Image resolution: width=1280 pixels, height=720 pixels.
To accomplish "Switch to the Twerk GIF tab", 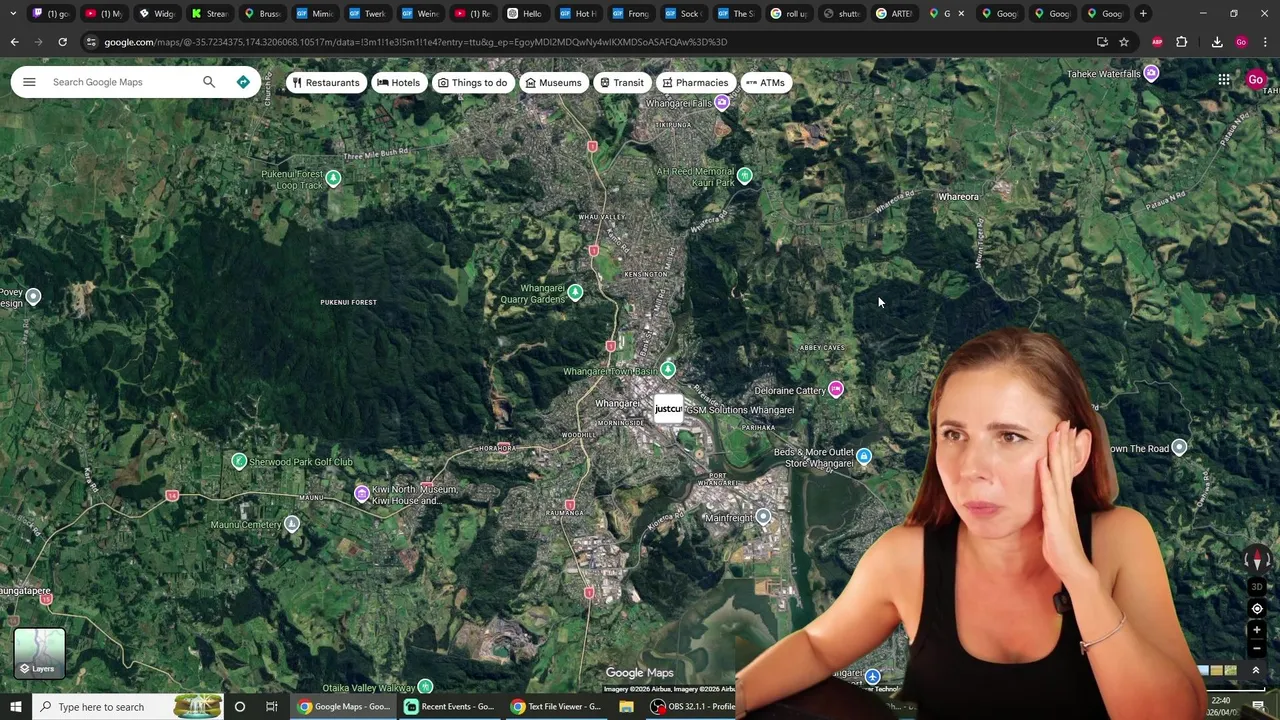I will 366,13.
